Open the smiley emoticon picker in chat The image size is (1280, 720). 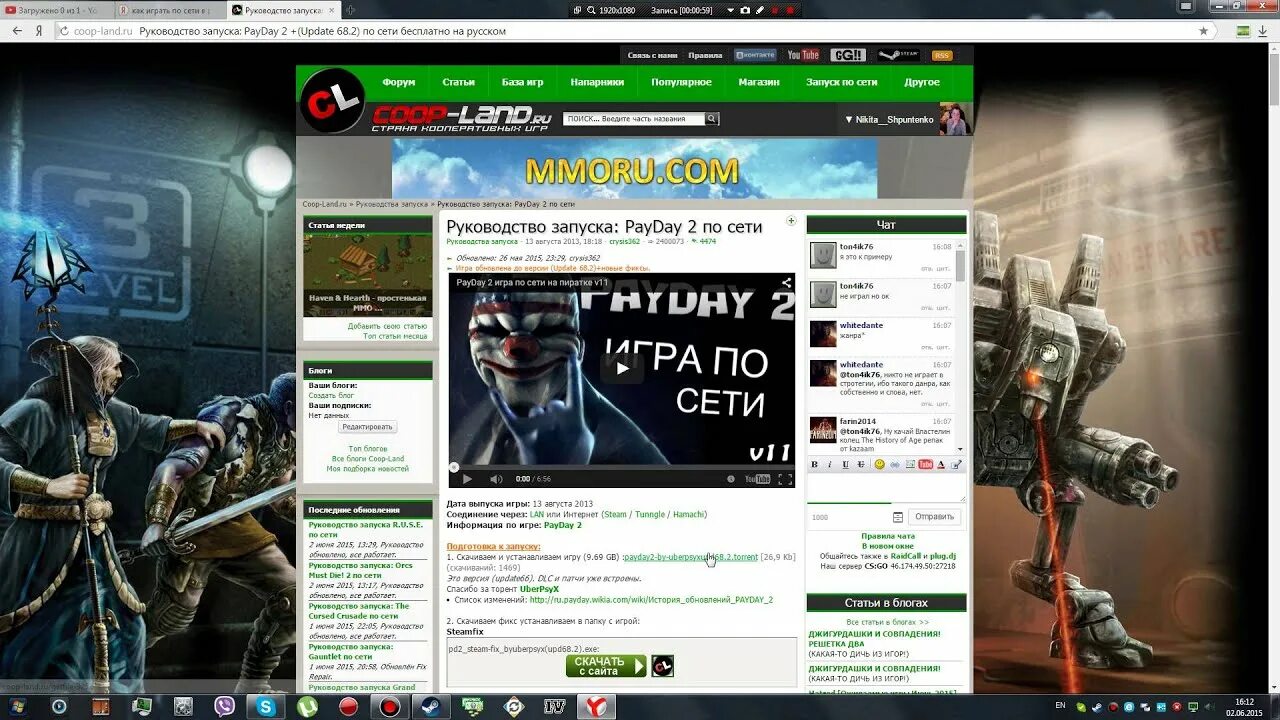[x=880, y=464]
